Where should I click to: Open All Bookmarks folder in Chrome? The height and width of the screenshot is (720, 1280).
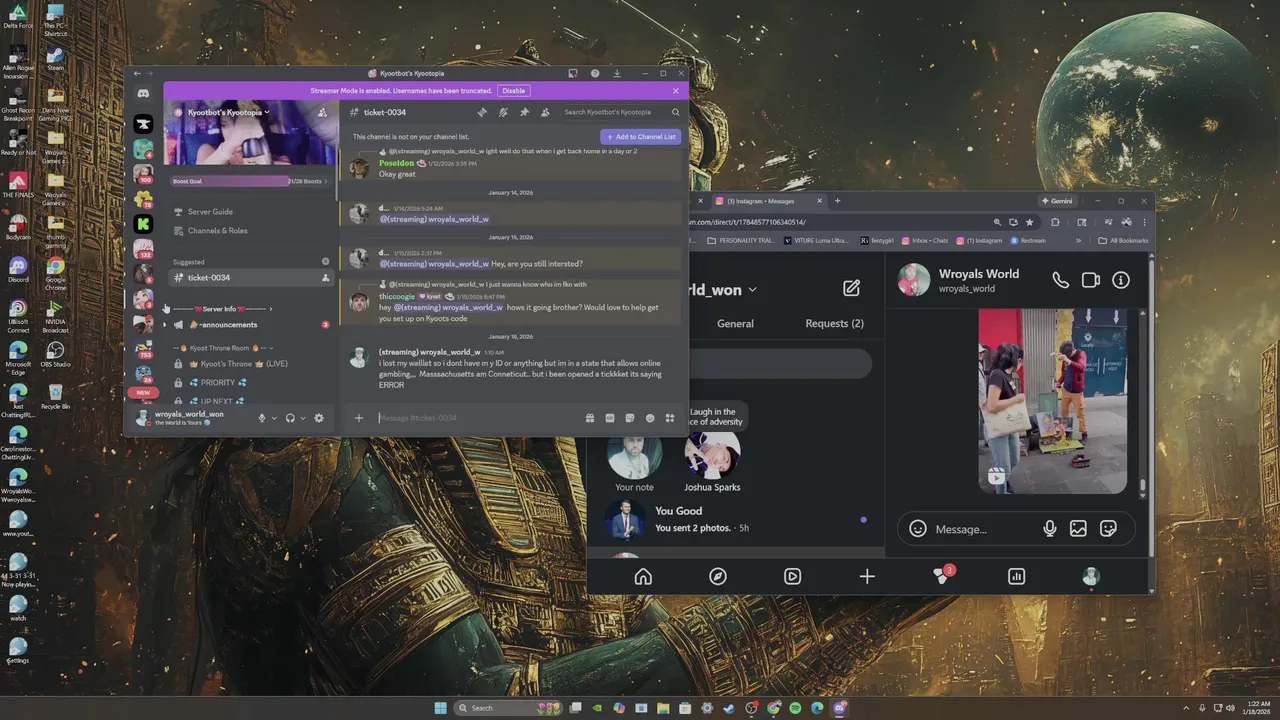tap(1123, 241)
